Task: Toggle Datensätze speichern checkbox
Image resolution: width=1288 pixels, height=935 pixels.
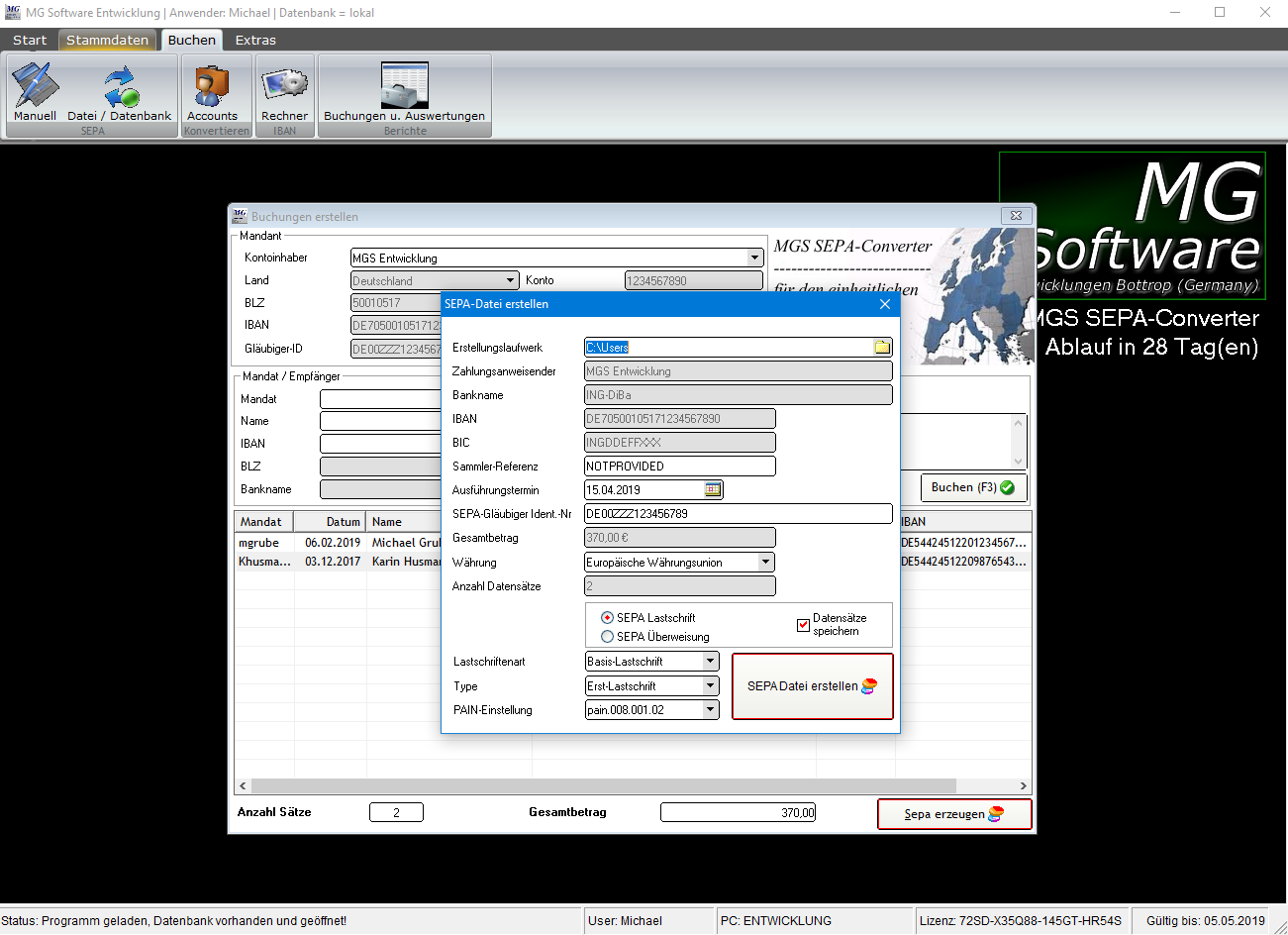Action: click(x=803, y=625)
